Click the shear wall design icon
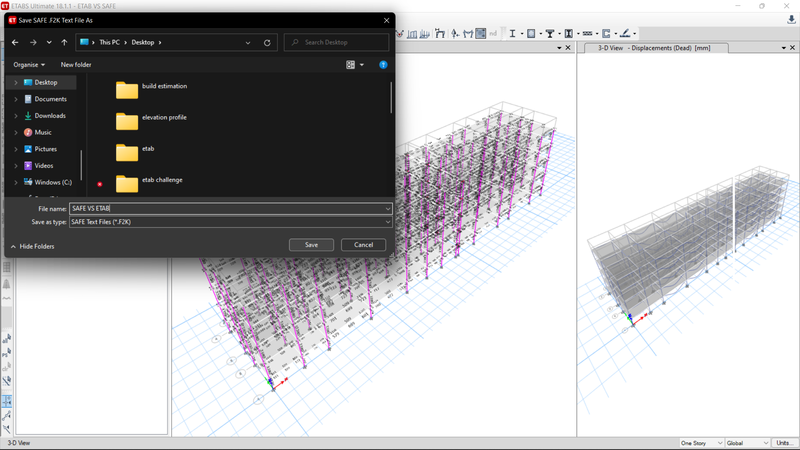 606,34
